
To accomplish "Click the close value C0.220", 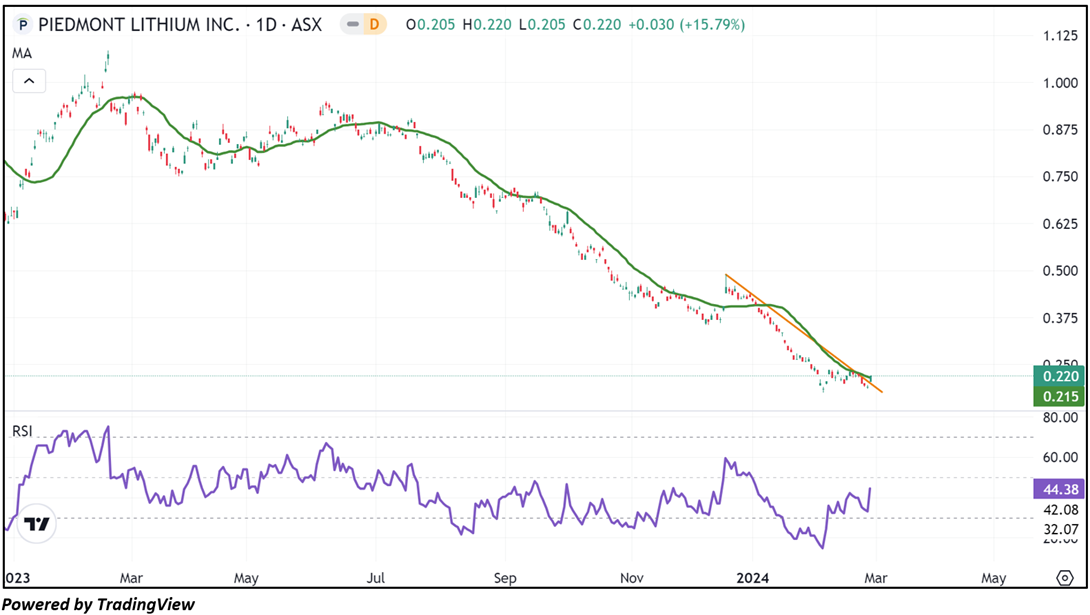I will [x=596, y=25].
